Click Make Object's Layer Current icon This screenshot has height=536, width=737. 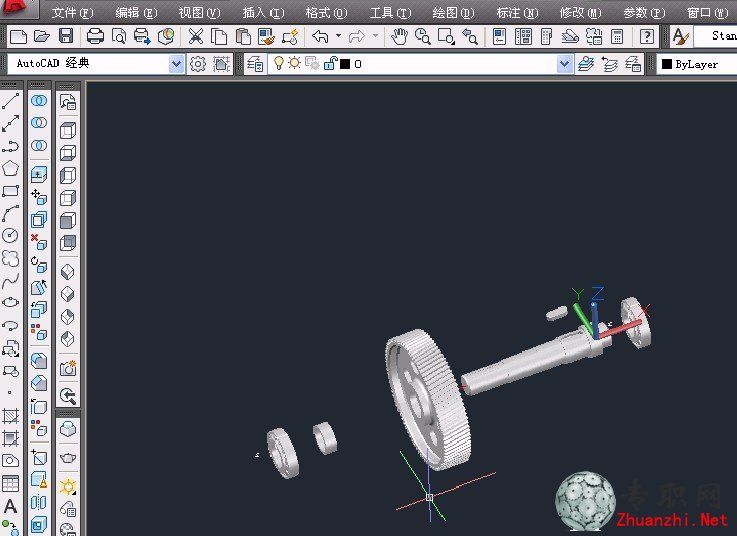click(586, 64)
